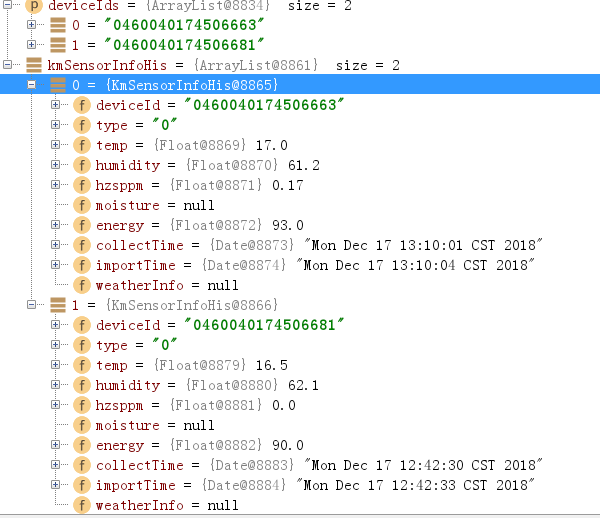Click field icon beside hzsppm Float@8871

[82, 185]
